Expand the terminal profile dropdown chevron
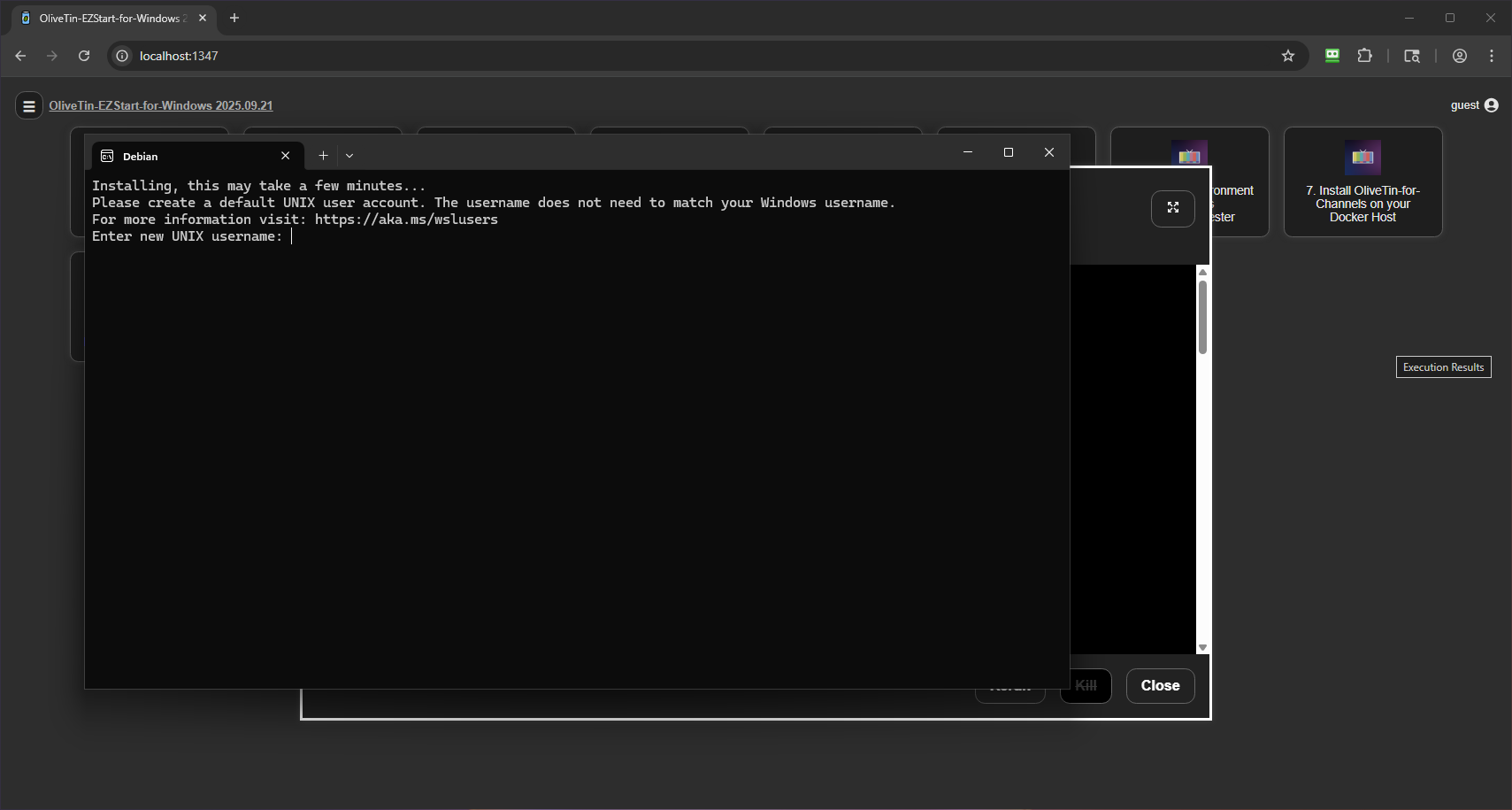The height and width of the screenshot is (810, 1512). pyautogui.click(x=349, y=156)
